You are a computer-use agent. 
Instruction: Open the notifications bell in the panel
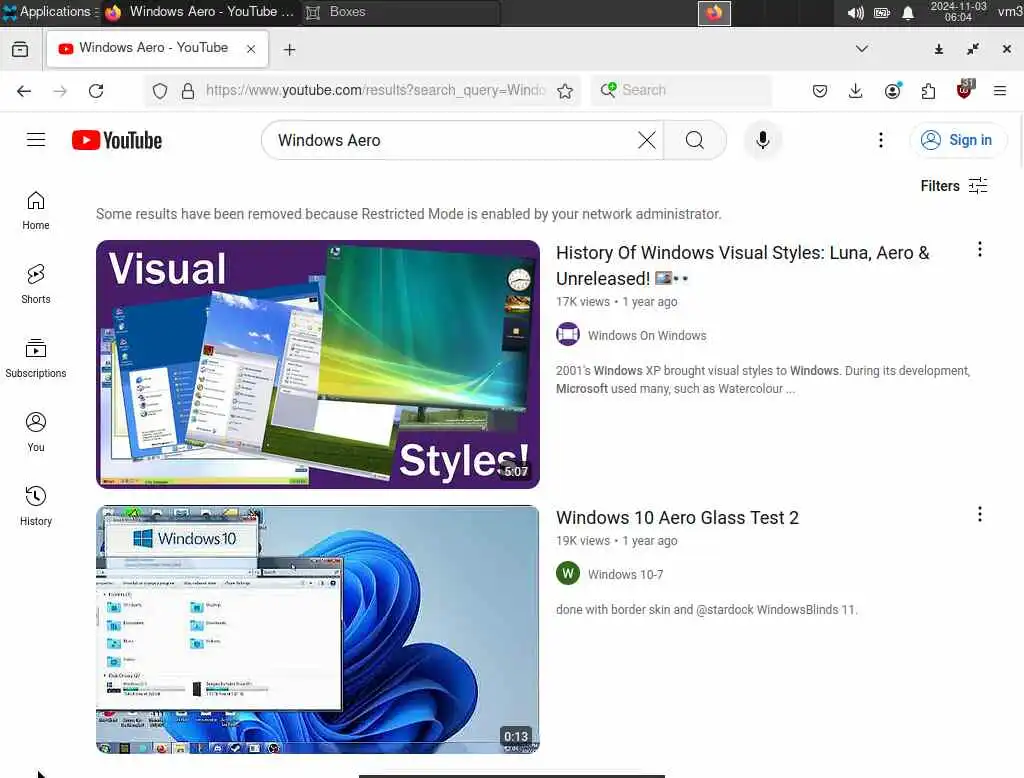pyautogui.click(x=908, y=12)
